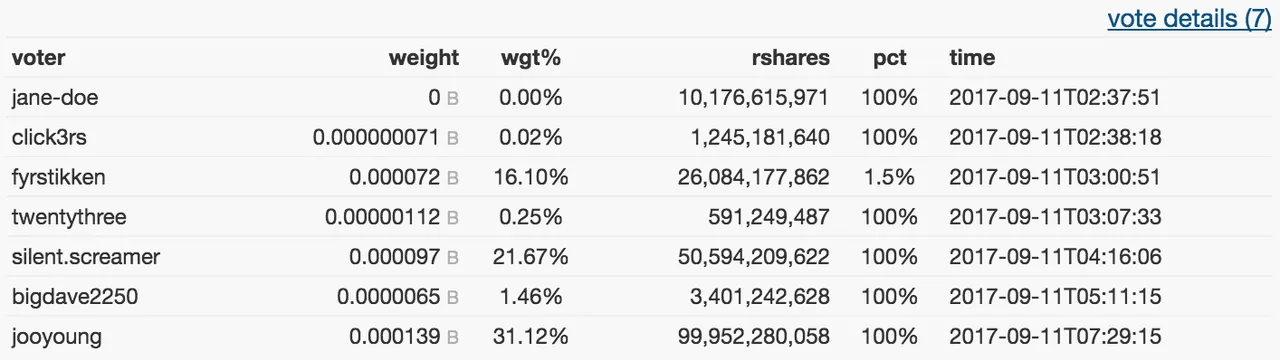Select voter jooyoung
The width and height of the screenshot is (1280, 360).
coord(56,337)
